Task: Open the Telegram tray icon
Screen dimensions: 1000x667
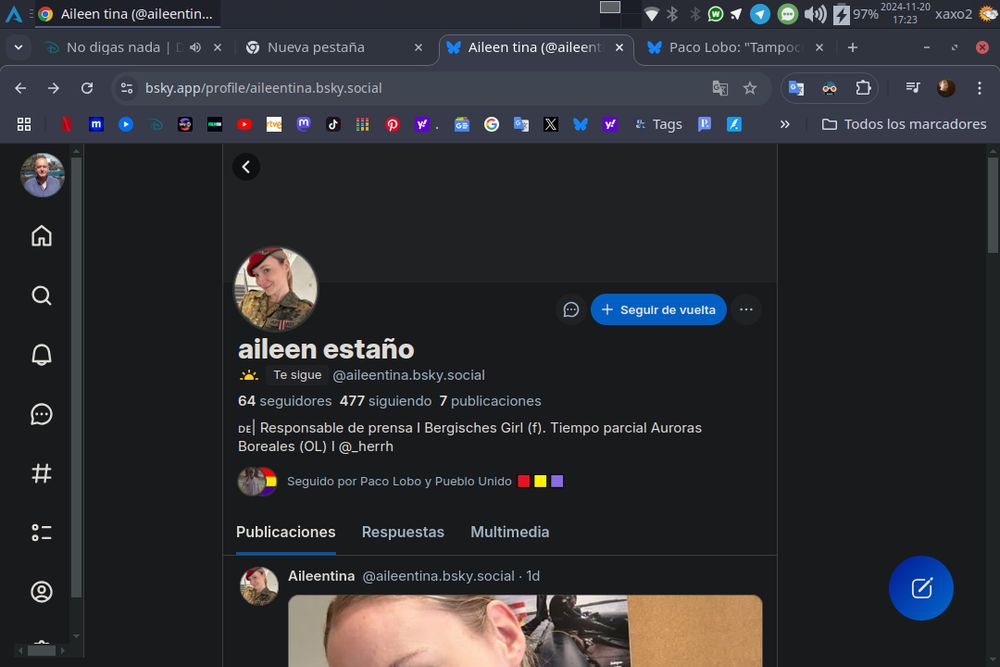Action: pyautogui.click(x=760, y=14)
